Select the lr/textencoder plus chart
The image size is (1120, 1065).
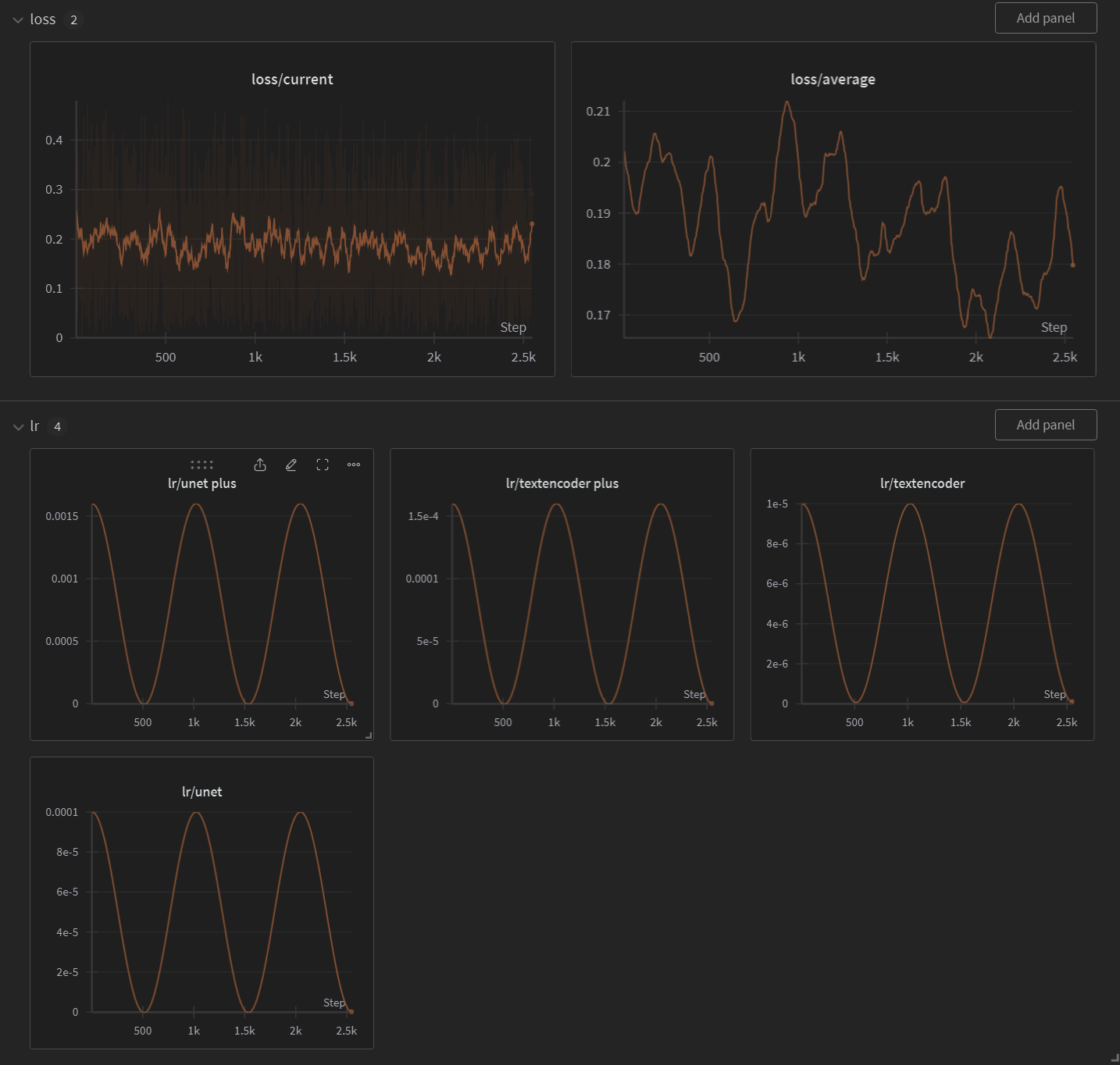562,594
